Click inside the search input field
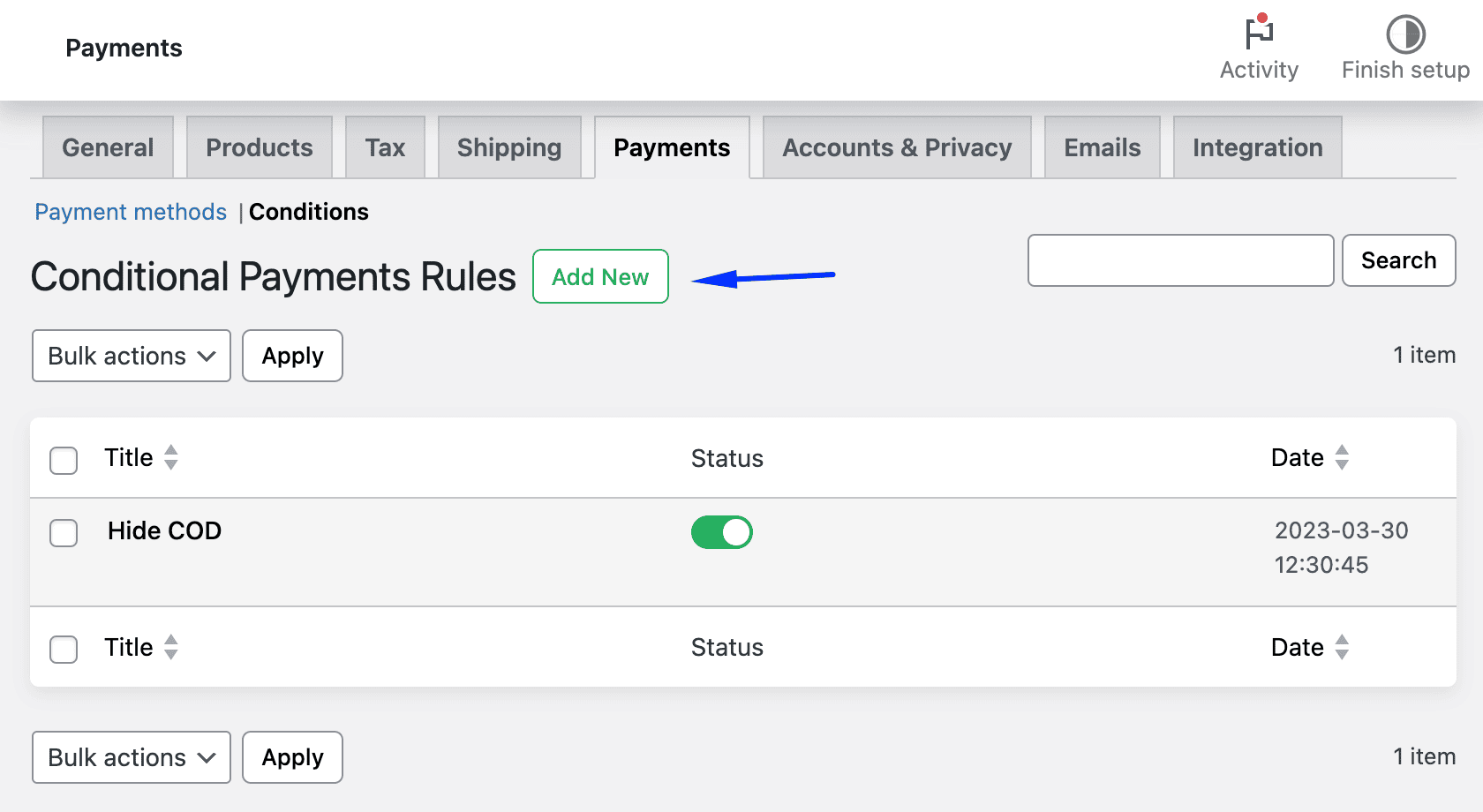Image resolution: width=1483 pixels, height=812 pixels. 1180,260
